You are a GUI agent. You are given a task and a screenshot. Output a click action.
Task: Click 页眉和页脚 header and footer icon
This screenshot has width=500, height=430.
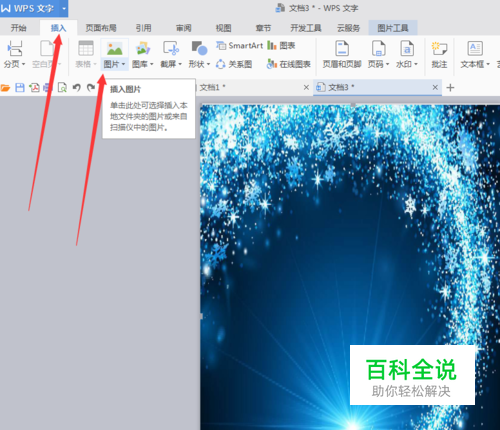[x=342, y=48]
